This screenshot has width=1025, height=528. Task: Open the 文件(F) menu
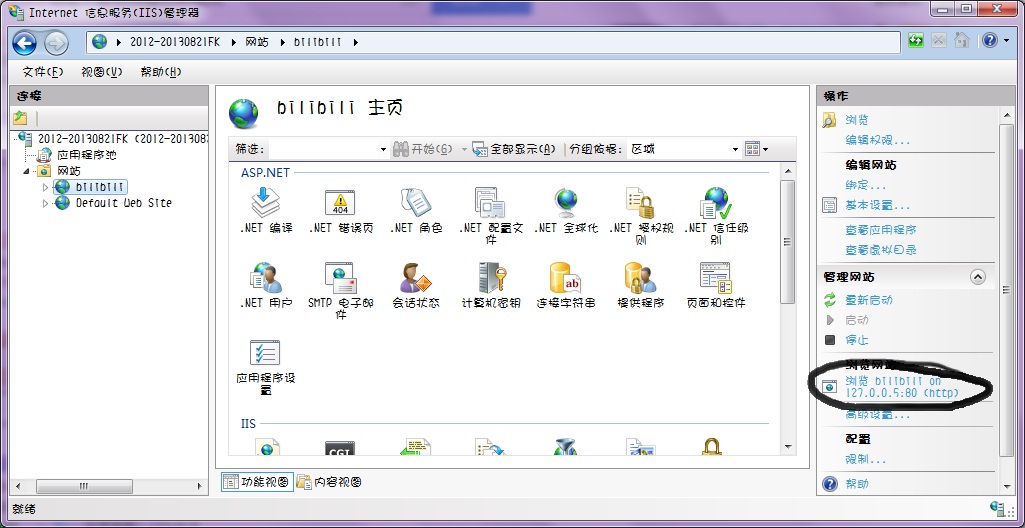(43, 72)
